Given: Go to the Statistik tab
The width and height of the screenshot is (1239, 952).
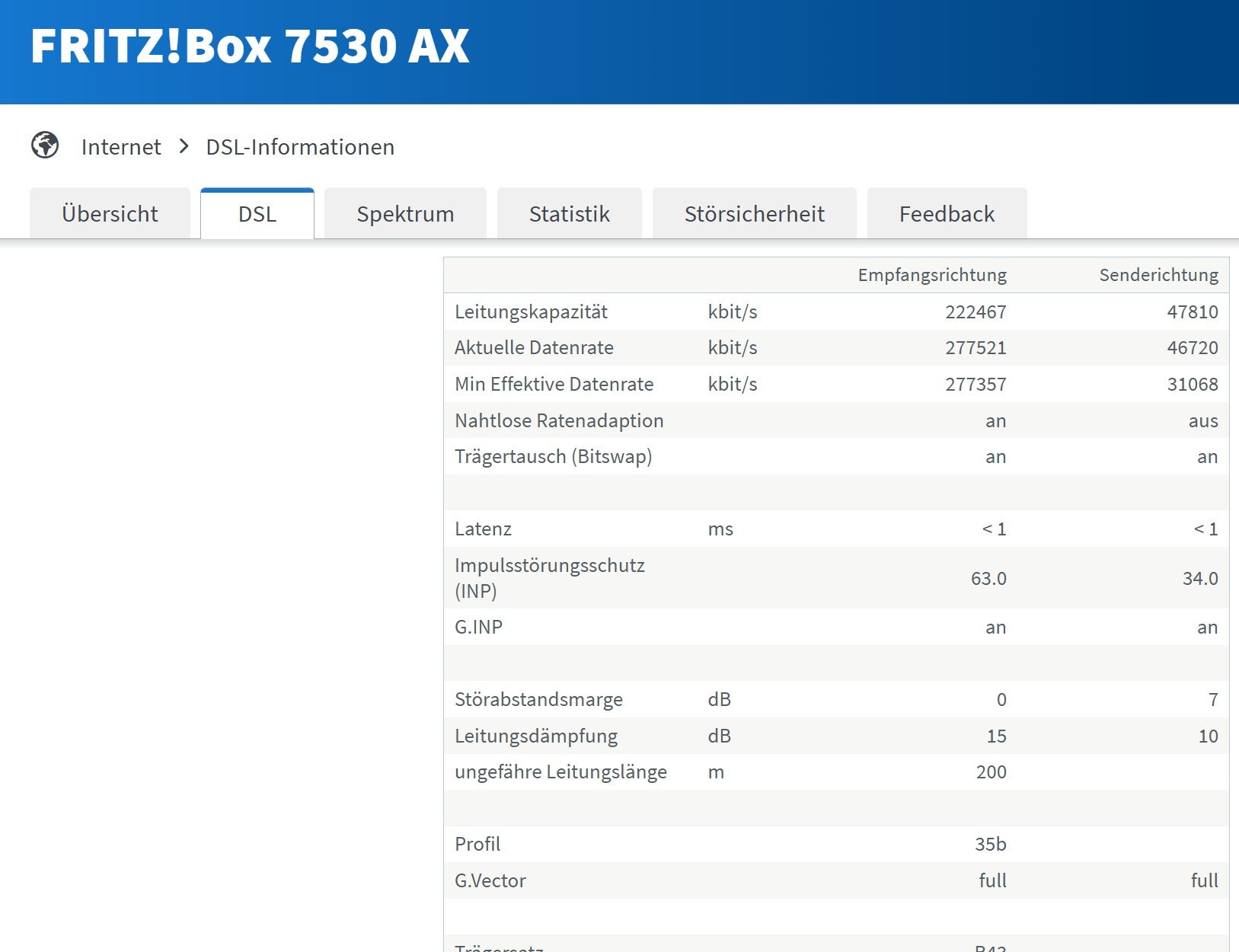Looking at the screenshot, I should [x=570, y=213].
